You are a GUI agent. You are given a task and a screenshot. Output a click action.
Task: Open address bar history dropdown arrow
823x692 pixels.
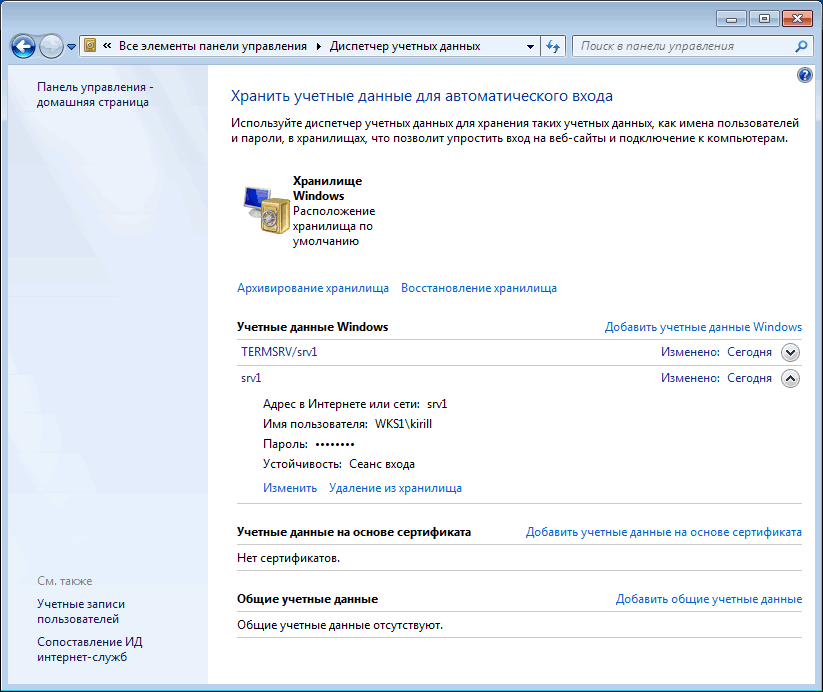pyautogui.click(x=530, y=46)
